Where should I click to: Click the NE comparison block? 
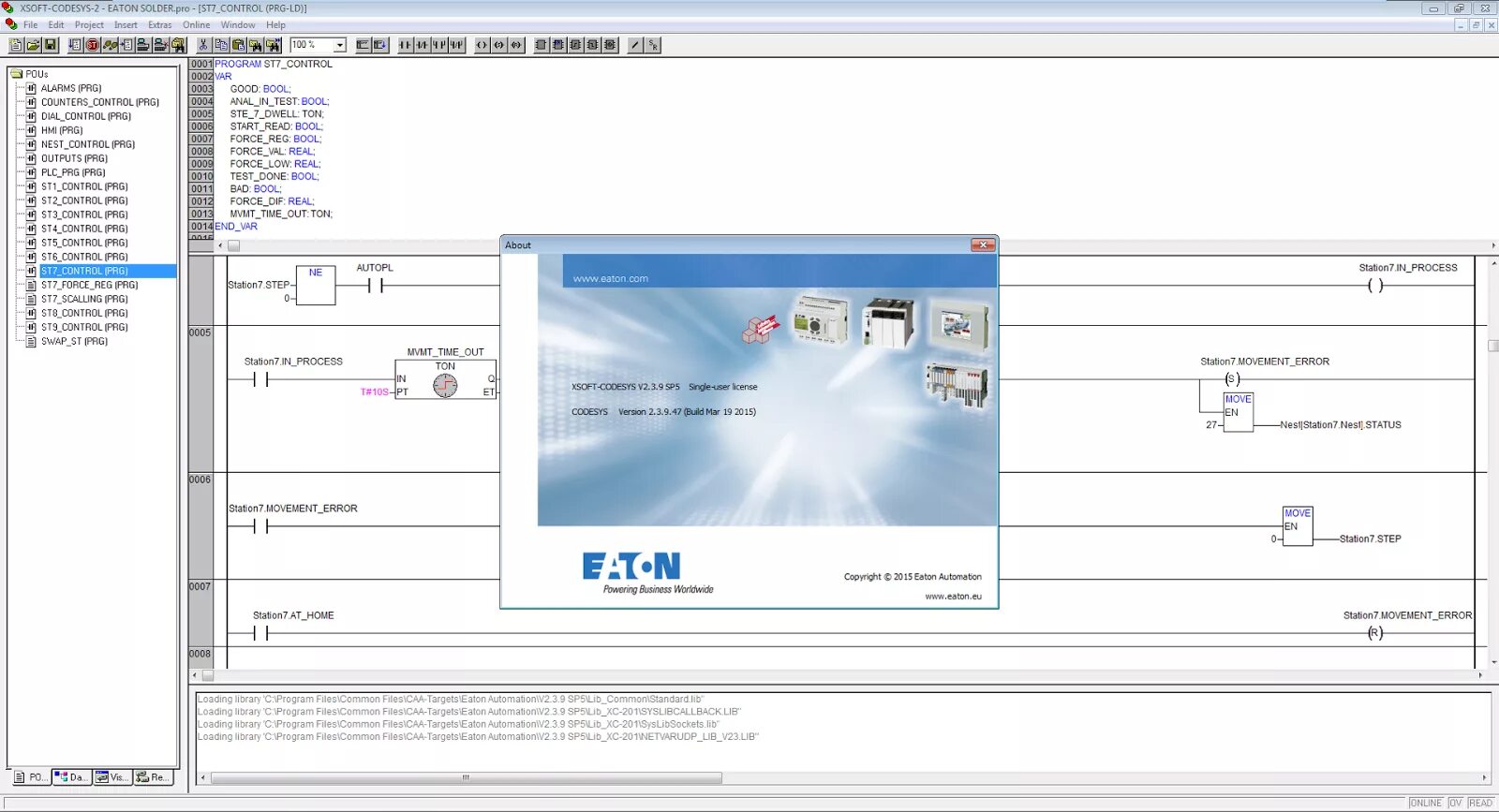click(316, 286)
